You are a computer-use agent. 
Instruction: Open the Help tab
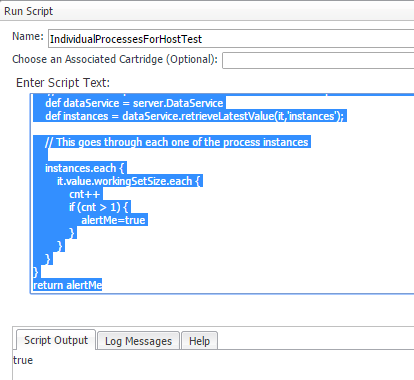(x=199, y=341)
